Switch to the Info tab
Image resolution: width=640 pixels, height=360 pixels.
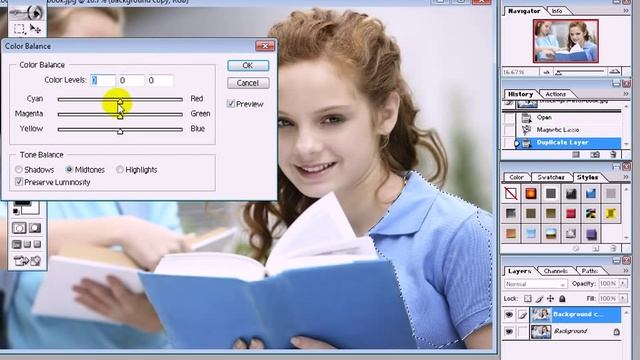[557, 11]
